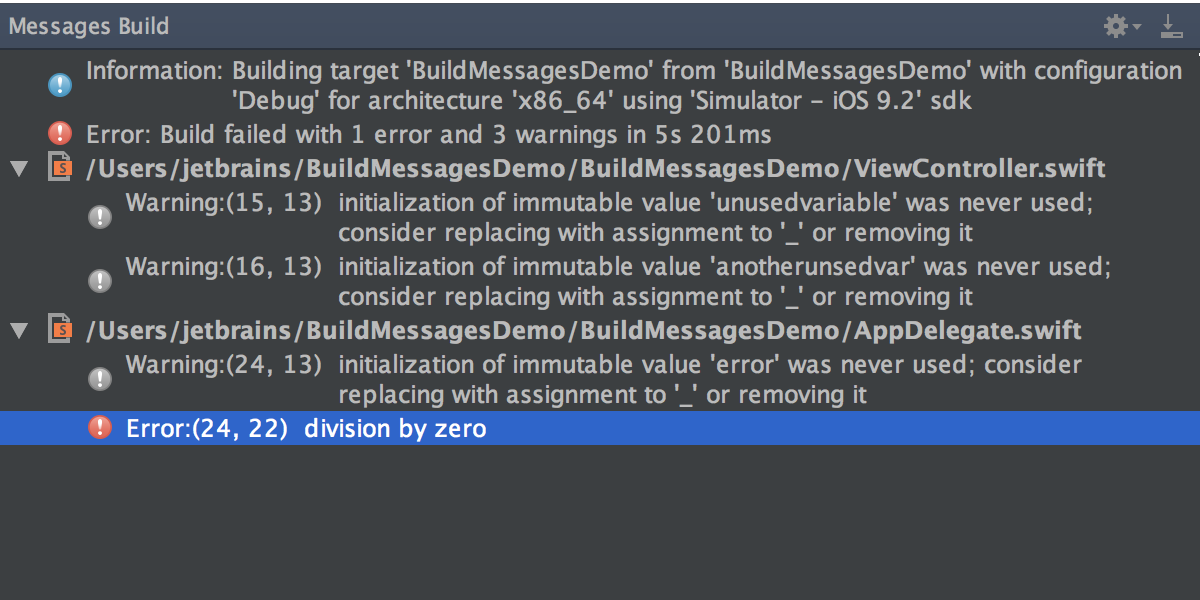Click the blue Information icon
The height and width of the screenshot is (600, 1200).
60,86
